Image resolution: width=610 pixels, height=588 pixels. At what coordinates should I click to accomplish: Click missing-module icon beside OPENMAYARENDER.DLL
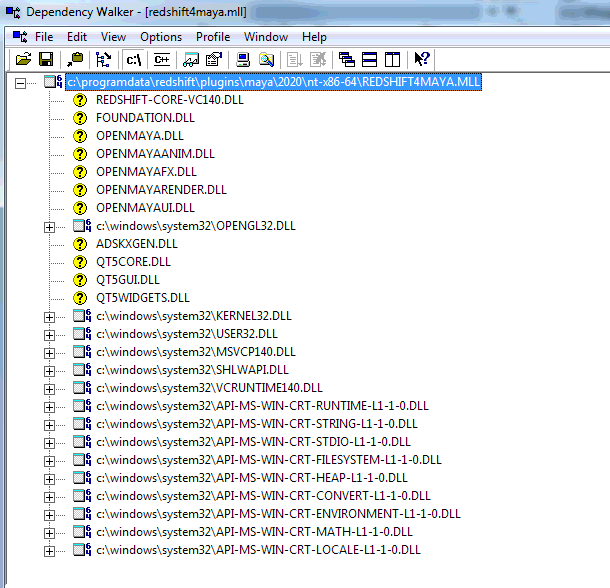[80, 190]
